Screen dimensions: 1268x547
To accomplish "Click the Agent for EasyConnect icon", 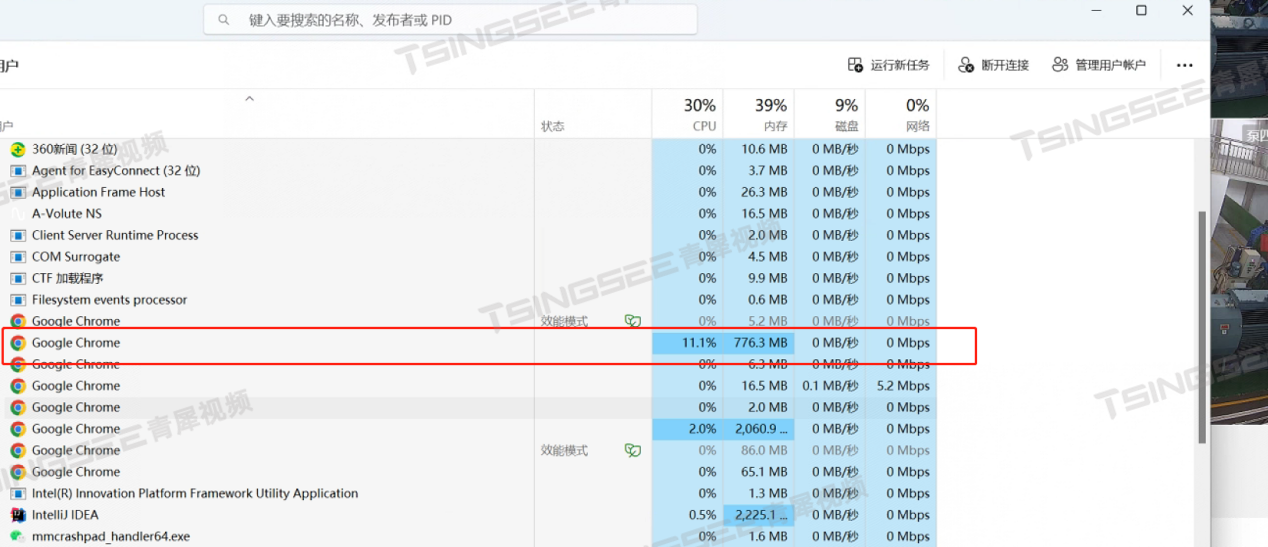I will [17, 170].
